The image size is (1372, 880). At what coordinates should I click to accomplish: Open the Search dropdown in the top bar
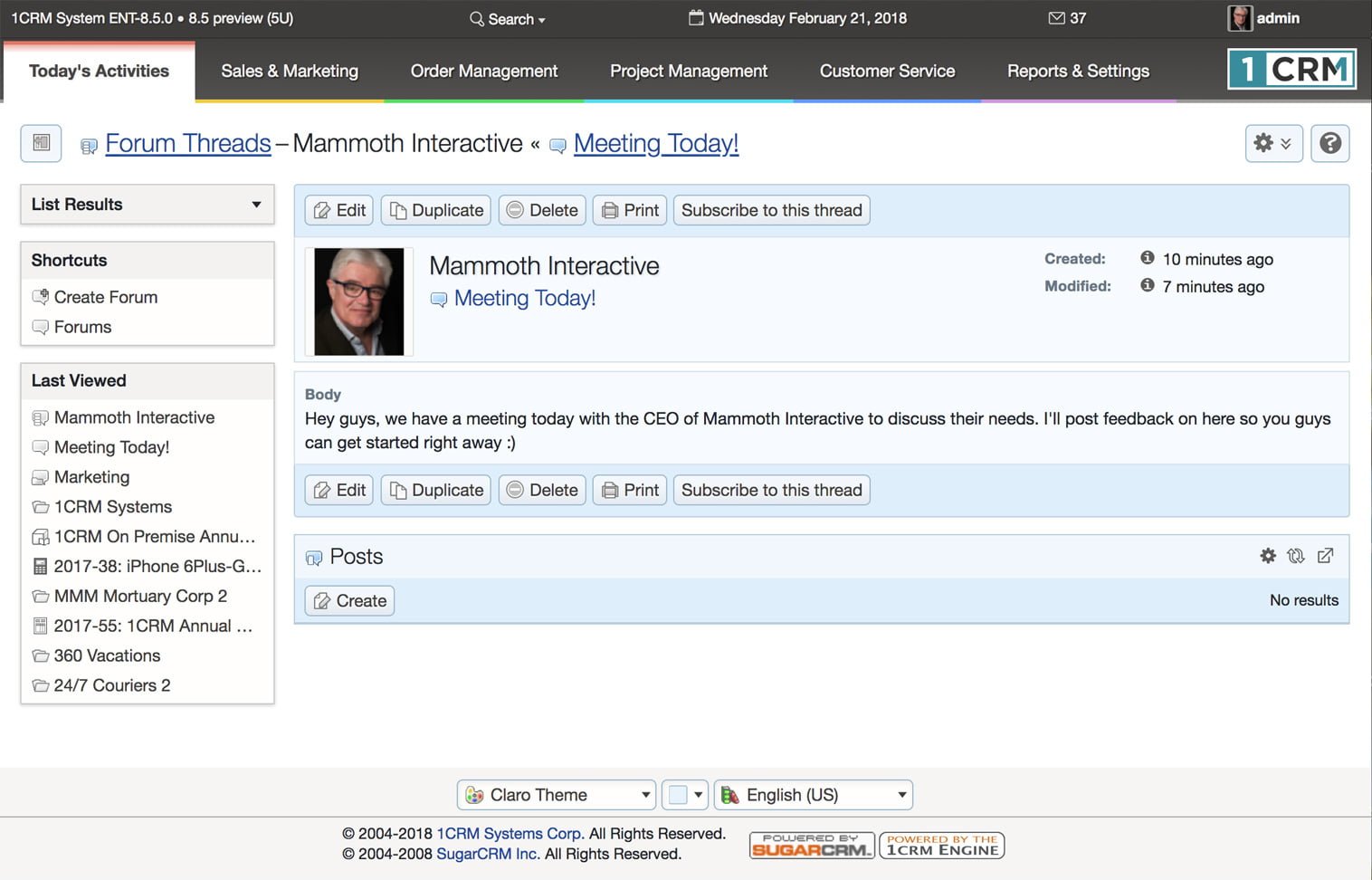pos(507,19)
